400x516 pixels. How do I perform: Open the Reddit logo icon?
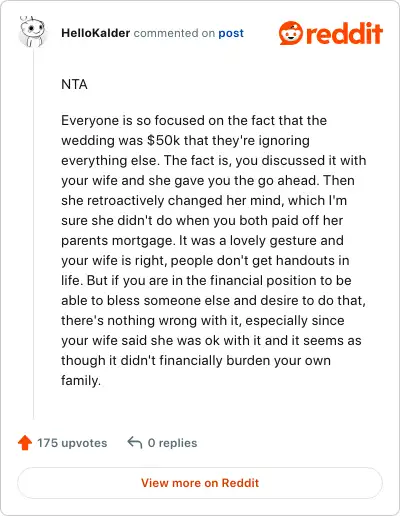(x=291, y=33)
